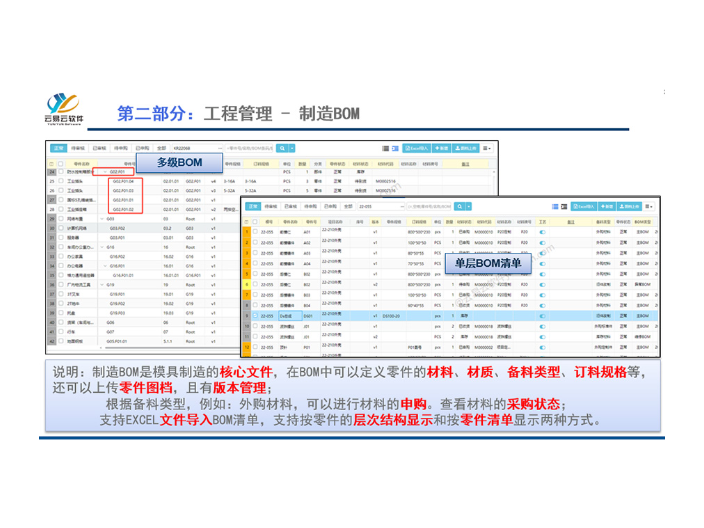Select 全部 tab in single-level BOM window
The image size is (704, 528).
[348, 207]
